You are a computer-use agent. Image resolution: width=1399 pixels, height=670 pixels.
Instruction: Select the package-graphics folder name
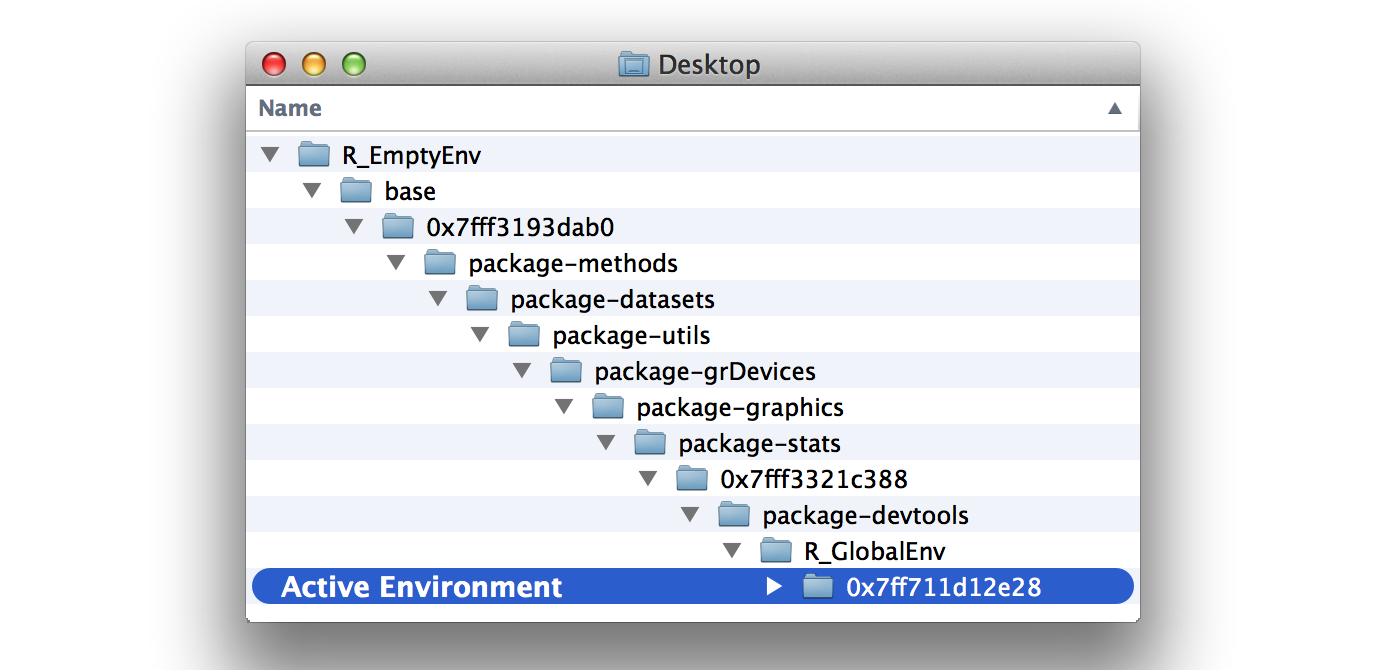[x=740, y=407]
